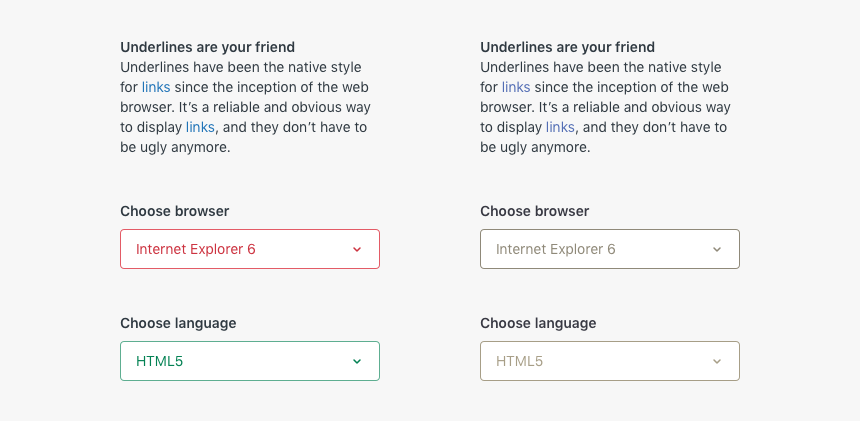
Task: Follow the 'links' link after 'for' in the right paragraph
Action: click(516, 87)
